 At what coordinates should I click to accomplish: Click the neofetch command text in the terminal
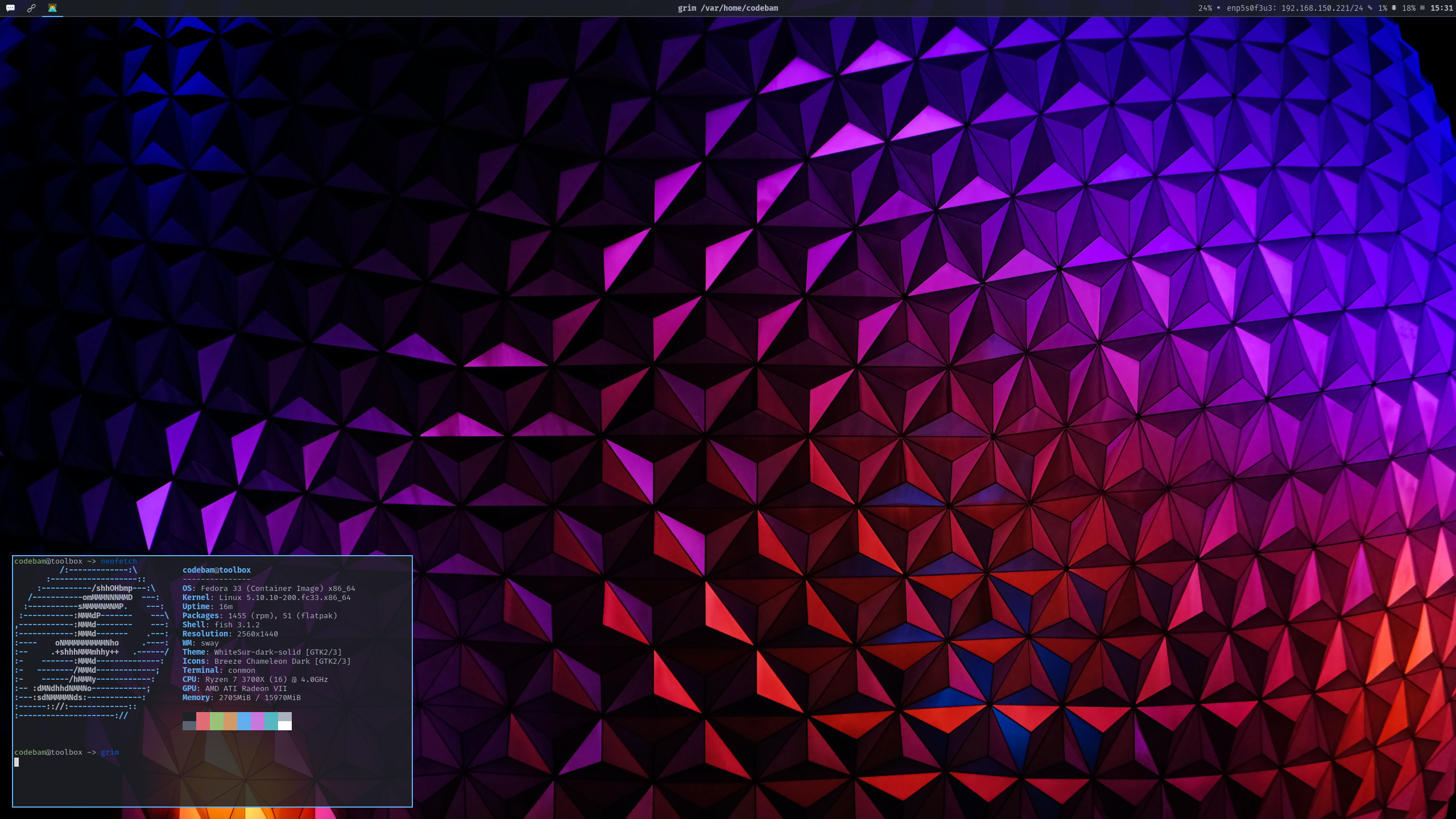tap(119, 561)
